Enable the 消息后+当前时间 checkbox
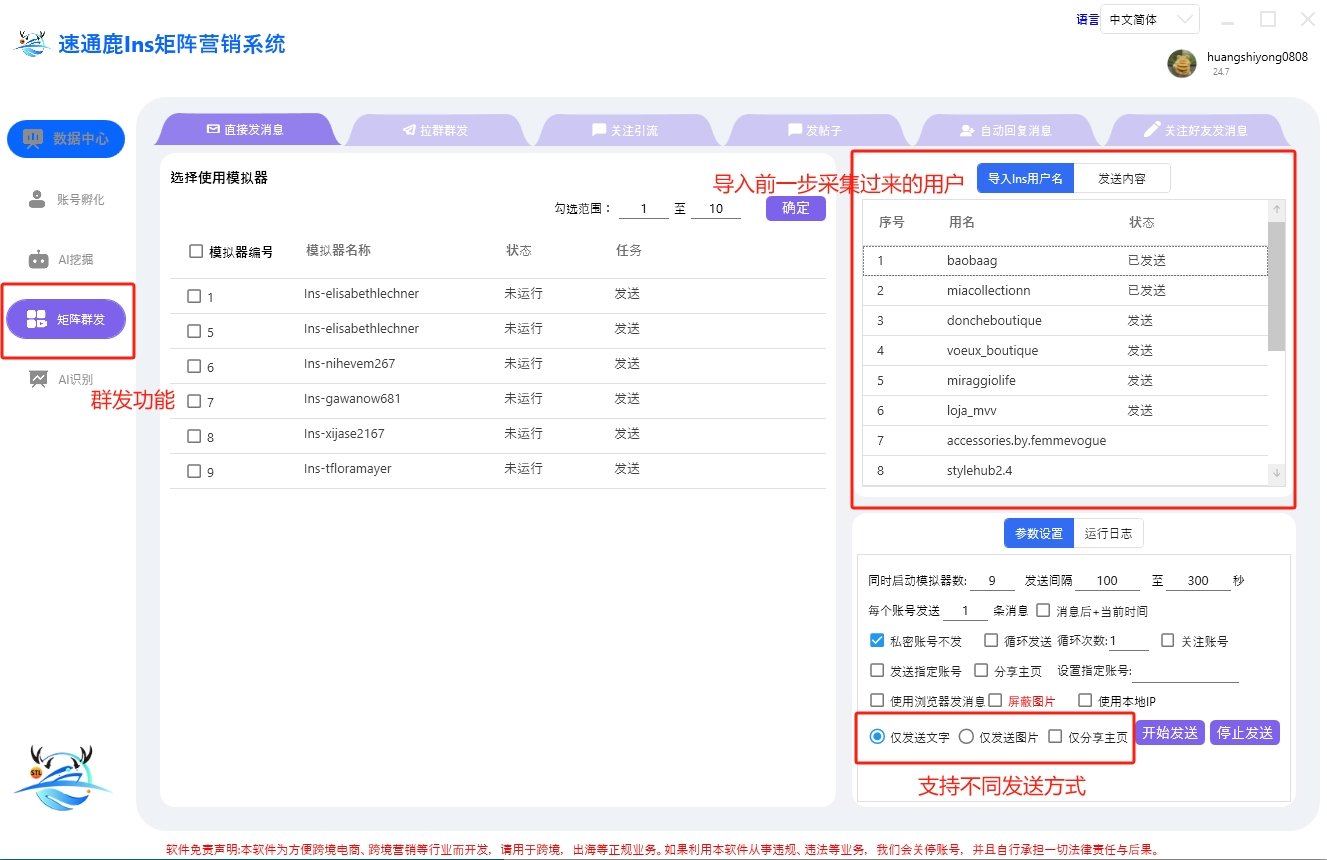1327x860 pixels. click(x=1043, y=610)
